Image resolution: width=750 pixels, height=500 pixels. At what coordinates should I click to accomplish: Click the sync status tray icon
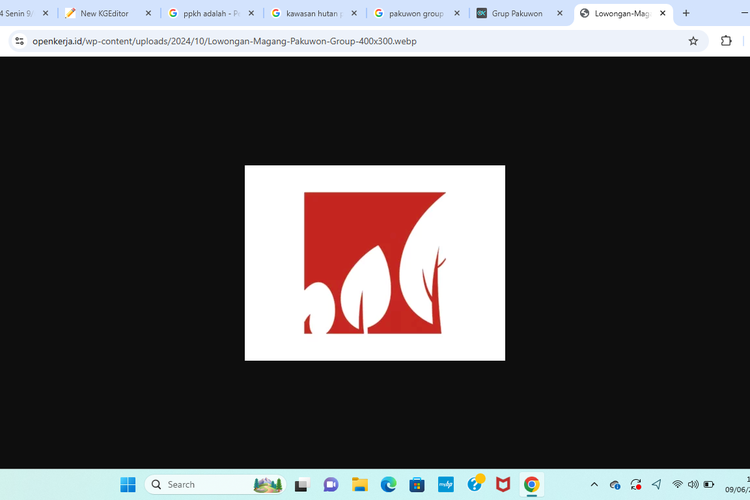coord(636,485)
